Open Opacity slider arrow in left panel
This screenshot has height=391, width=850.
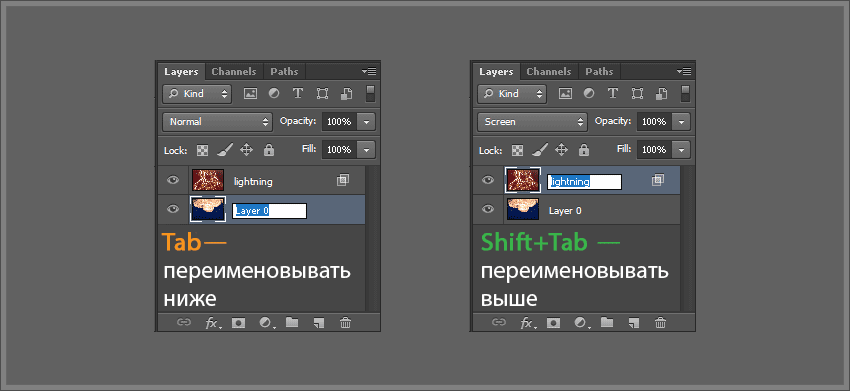[366, 122]
